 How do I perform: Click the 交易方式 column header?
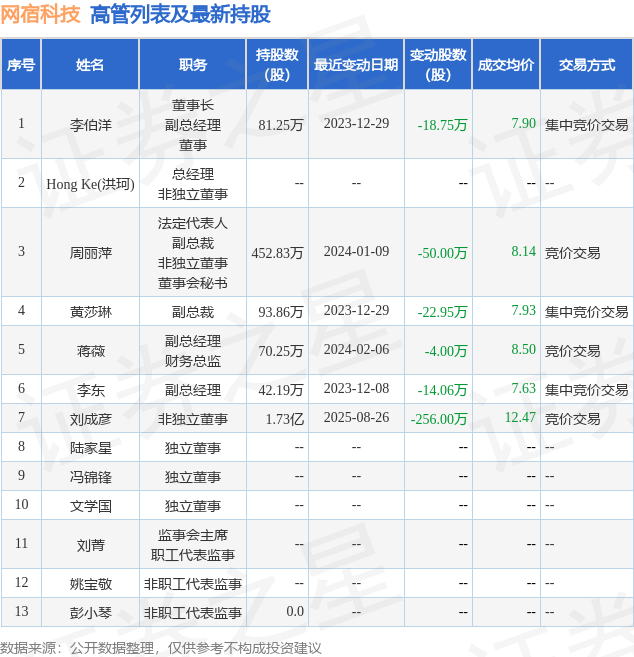pos(587,65)
